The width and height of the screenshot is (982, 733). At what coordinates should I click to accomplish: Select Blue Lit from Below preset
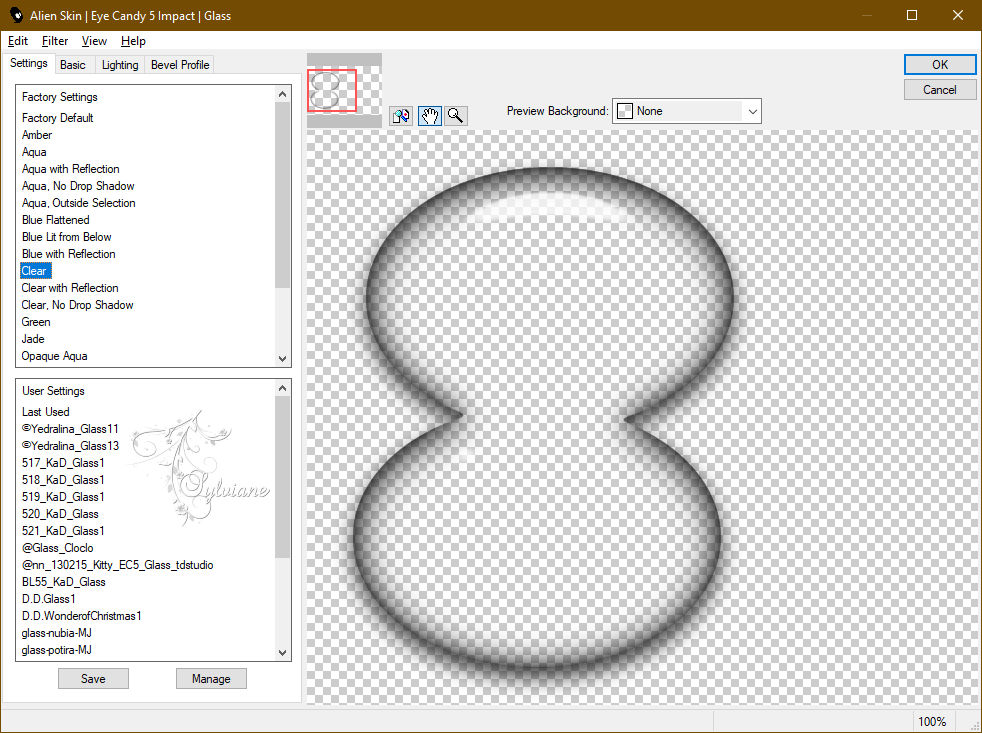coord(66,236)
